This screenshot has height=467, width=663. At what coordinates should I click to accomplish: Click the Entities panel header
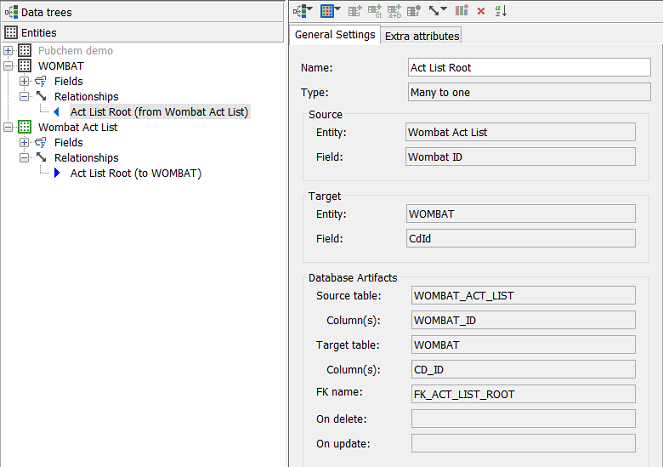click(x=38, y=33)
